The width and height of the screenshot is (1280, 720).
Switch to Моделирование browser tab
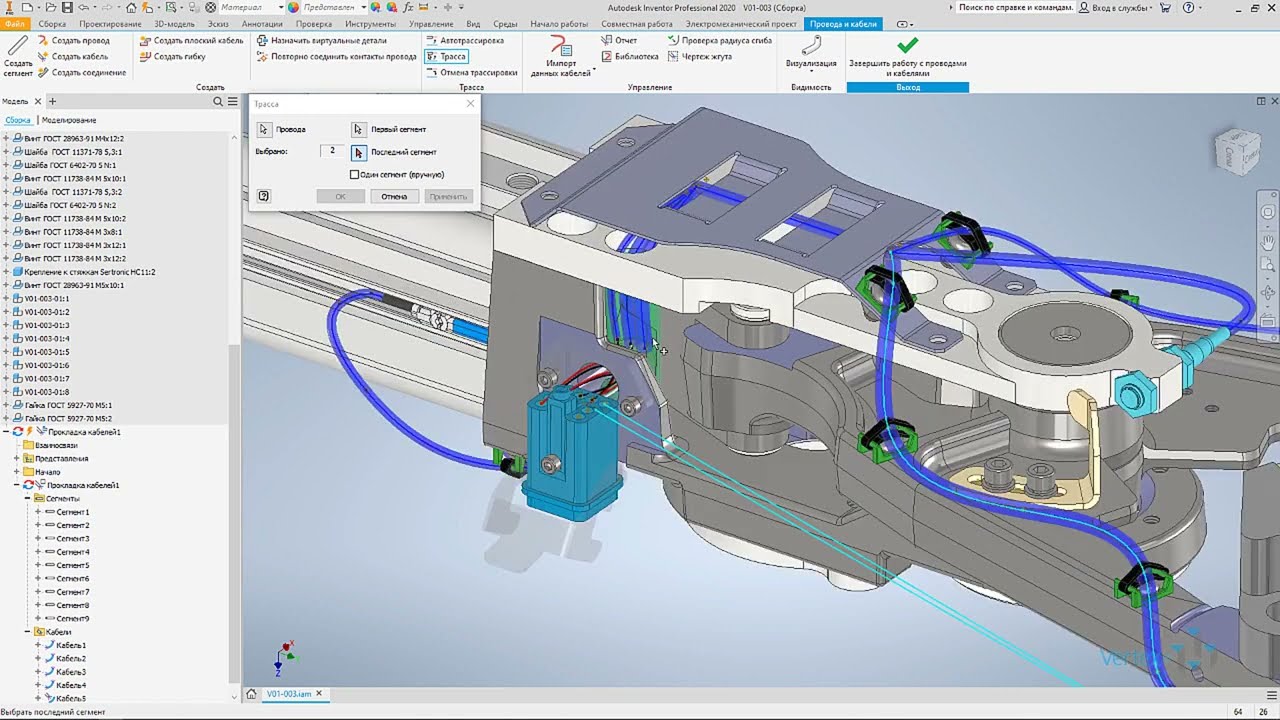pos(69,120)
